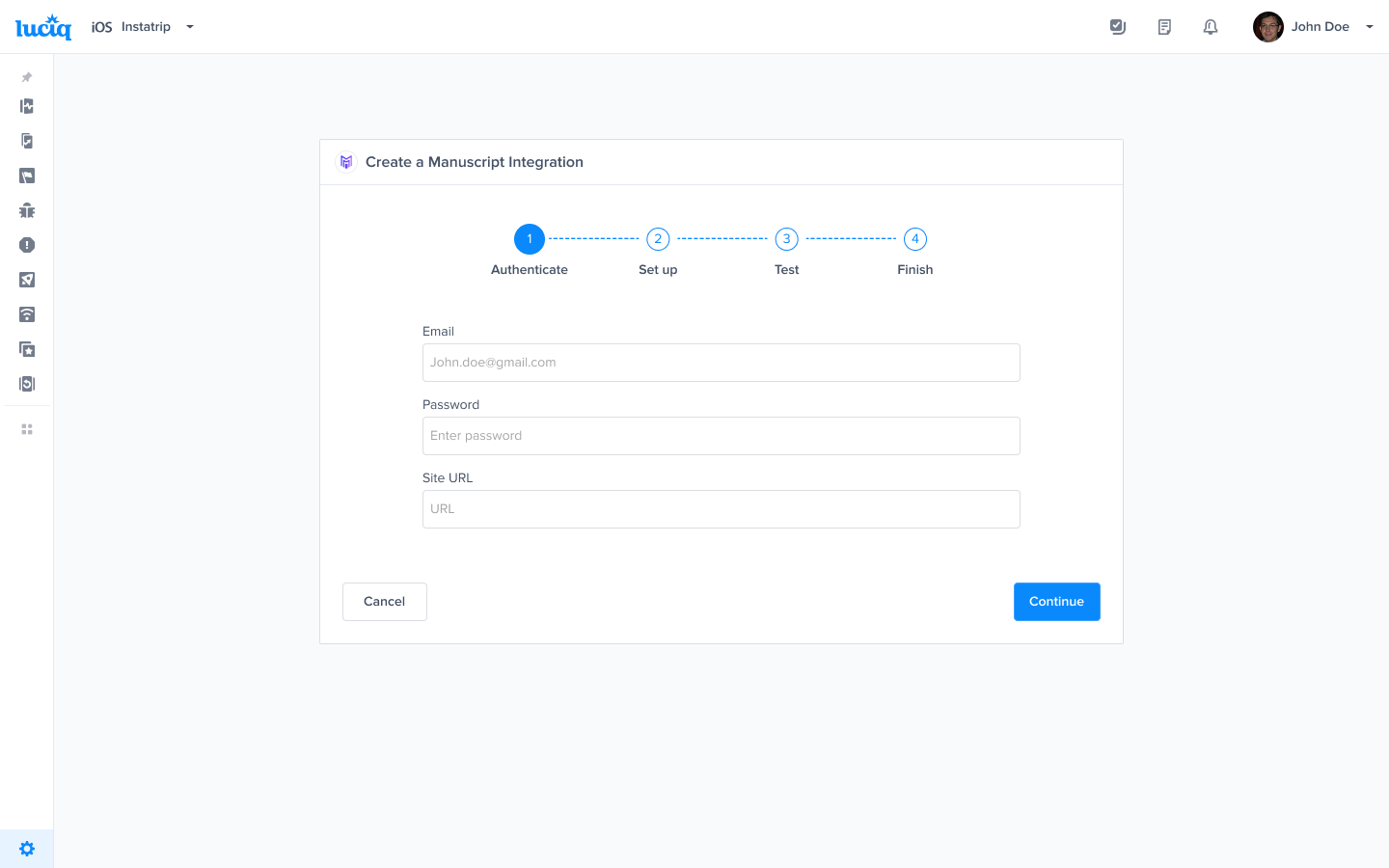The height and width of the screenshot is (868, 1389).
Task: Focus the Password input field
Action: (x=722, y=436)
